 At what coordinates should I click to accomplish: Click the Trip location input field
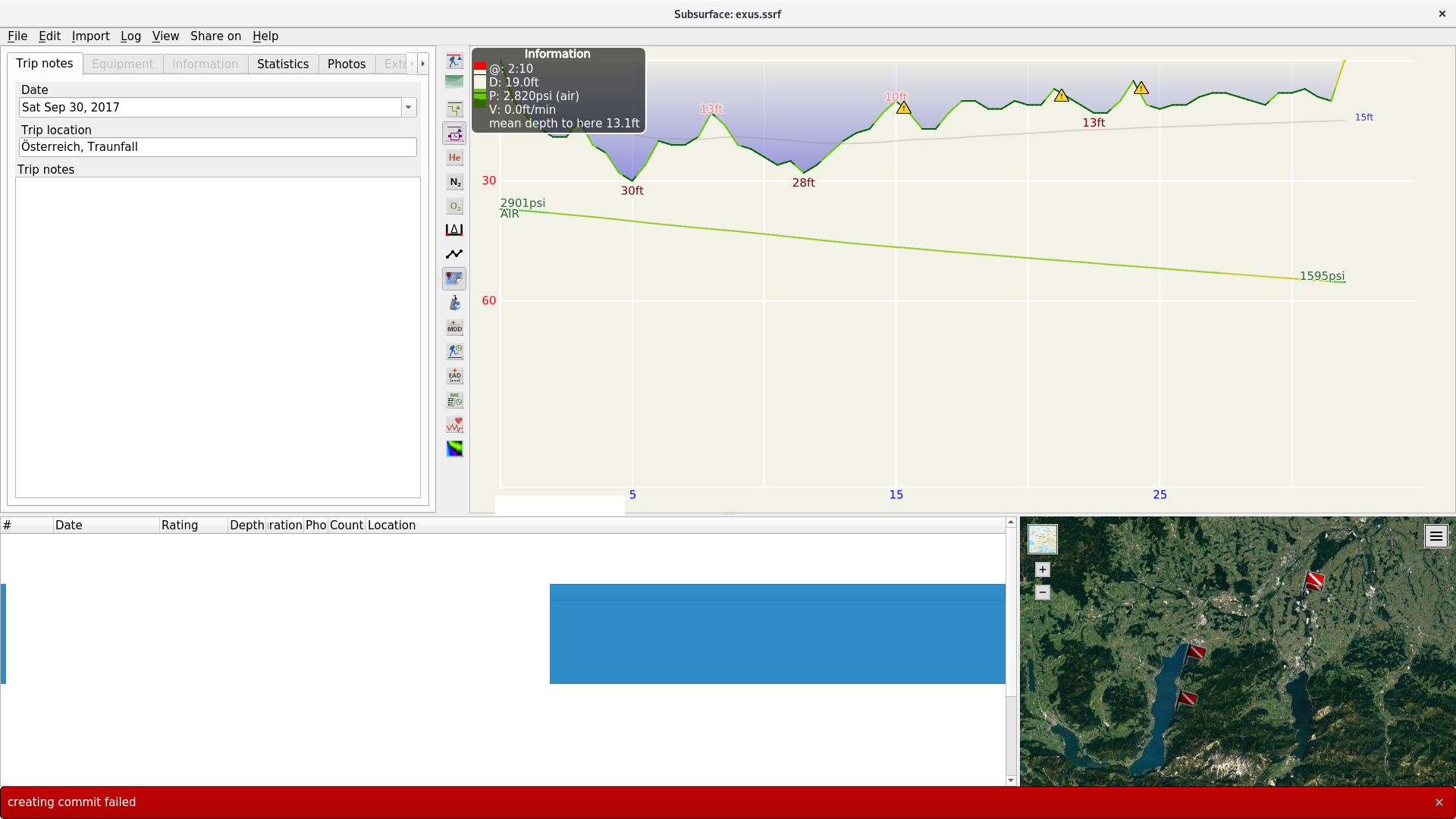(218, 147)
